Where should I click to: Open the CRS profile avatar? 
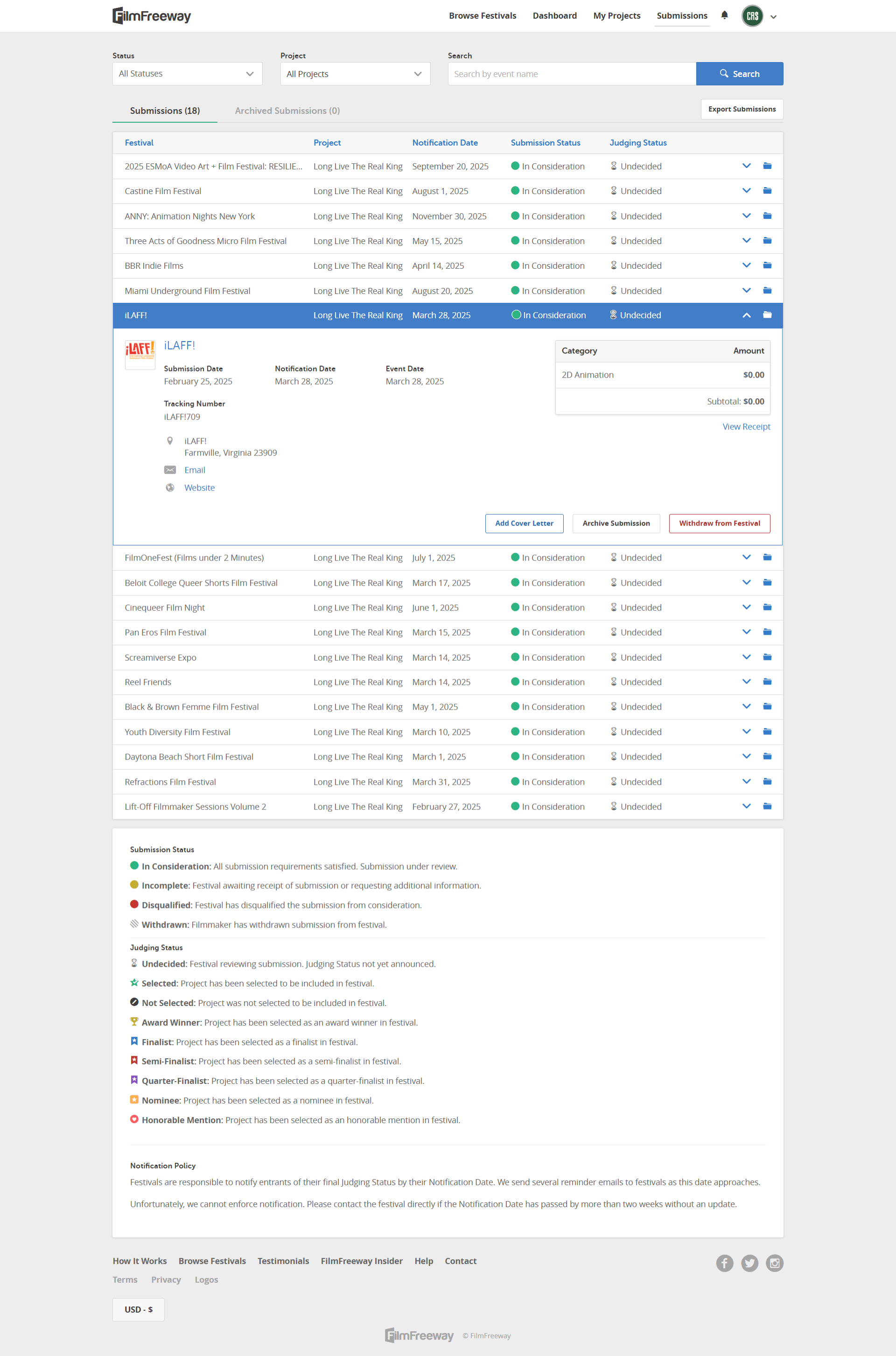752,16
